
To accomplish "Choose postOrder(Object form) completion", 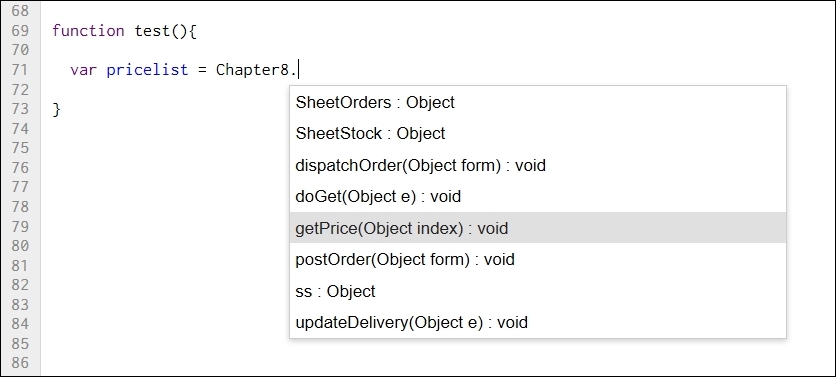I will (537, 260).
